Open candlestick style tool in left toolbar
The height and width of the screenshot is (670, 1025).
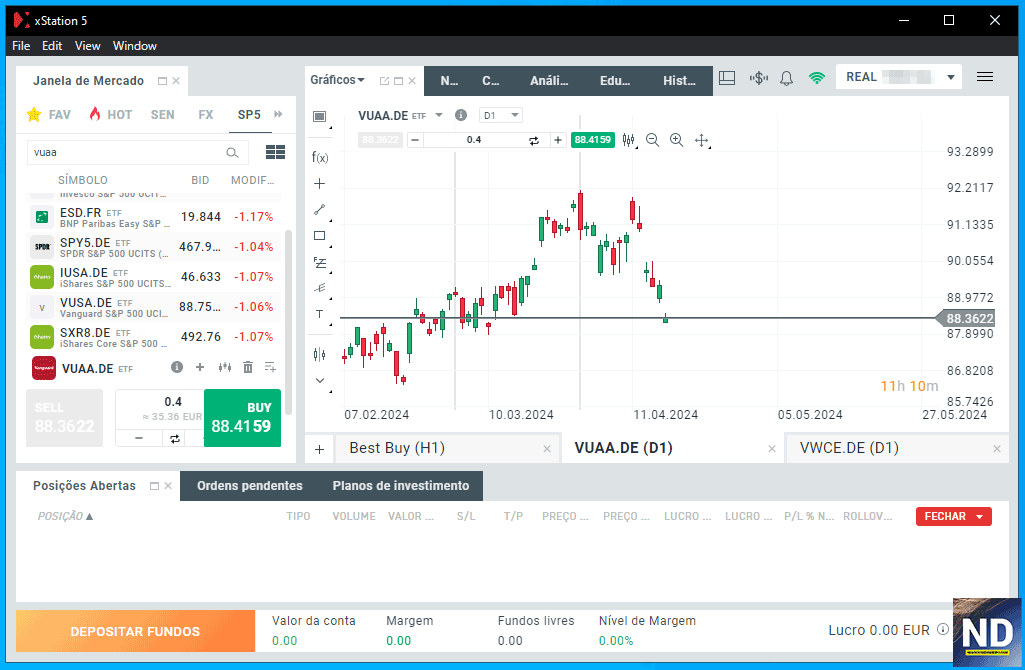click(x=320, y=354)
